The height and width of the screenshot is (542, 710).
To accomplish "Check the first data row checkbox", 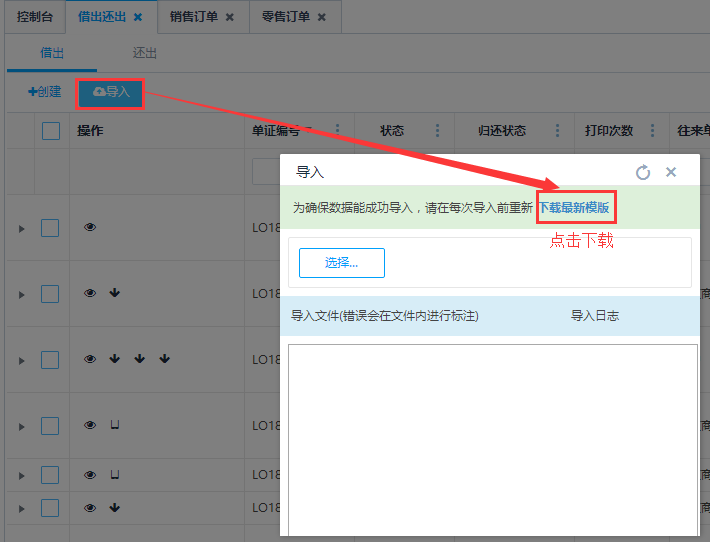I will (x=50, y=228).
